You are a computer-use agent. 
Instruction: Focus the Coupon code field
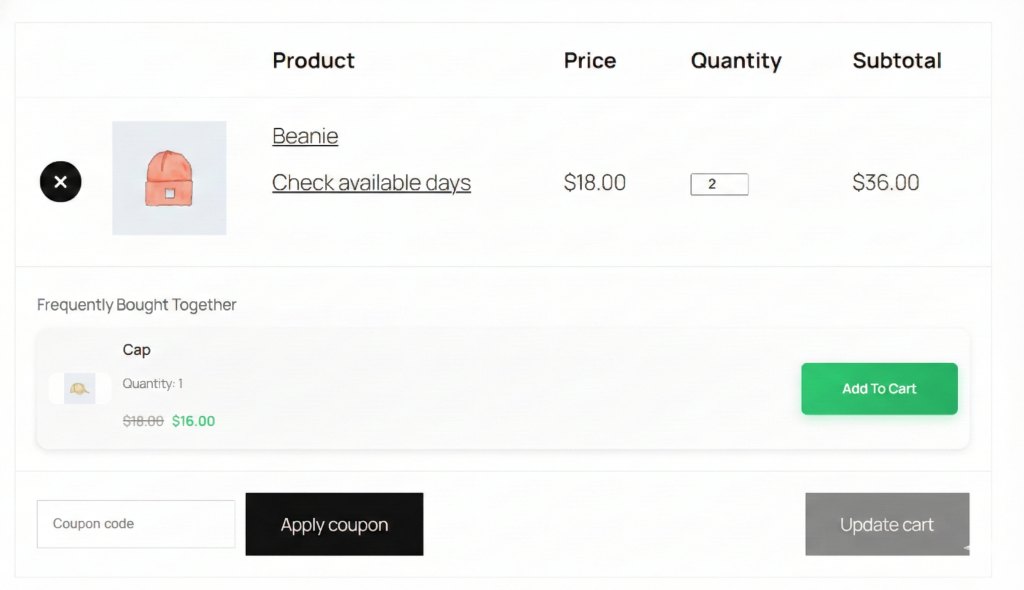pyautogui.click(x=136, y=524)
